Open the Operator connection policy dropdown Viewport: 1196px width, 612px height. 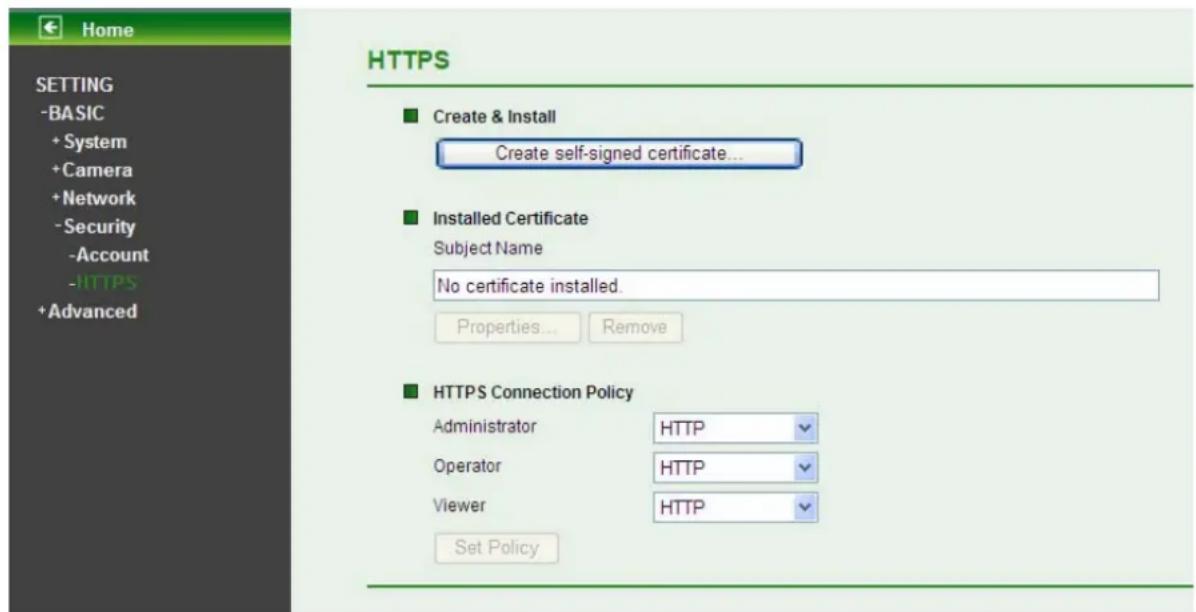(735, 468)
